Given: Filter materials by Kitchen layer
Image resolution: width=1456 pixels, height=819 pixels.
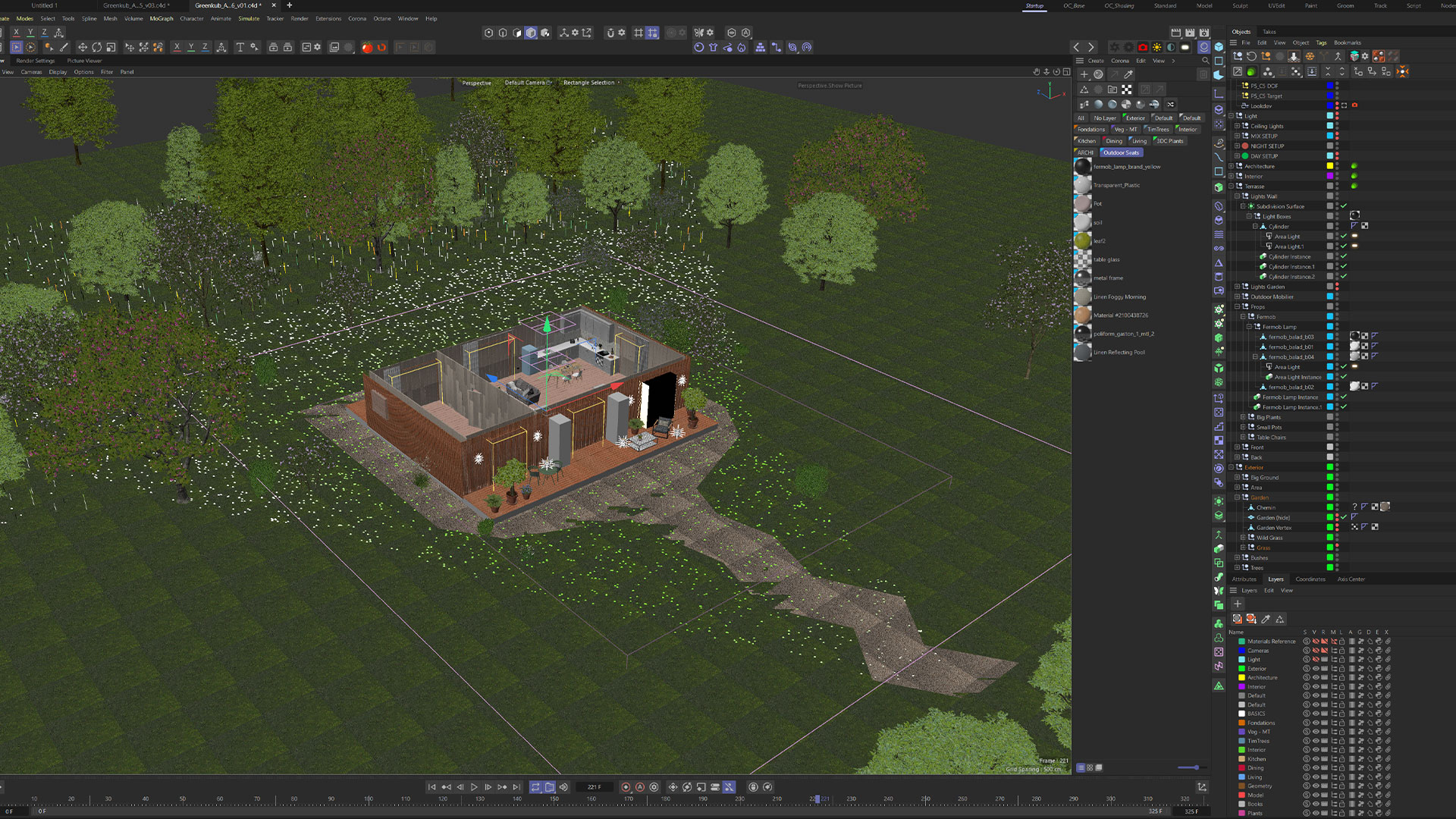Looking at the screenshot, I should coord(1087,141).
